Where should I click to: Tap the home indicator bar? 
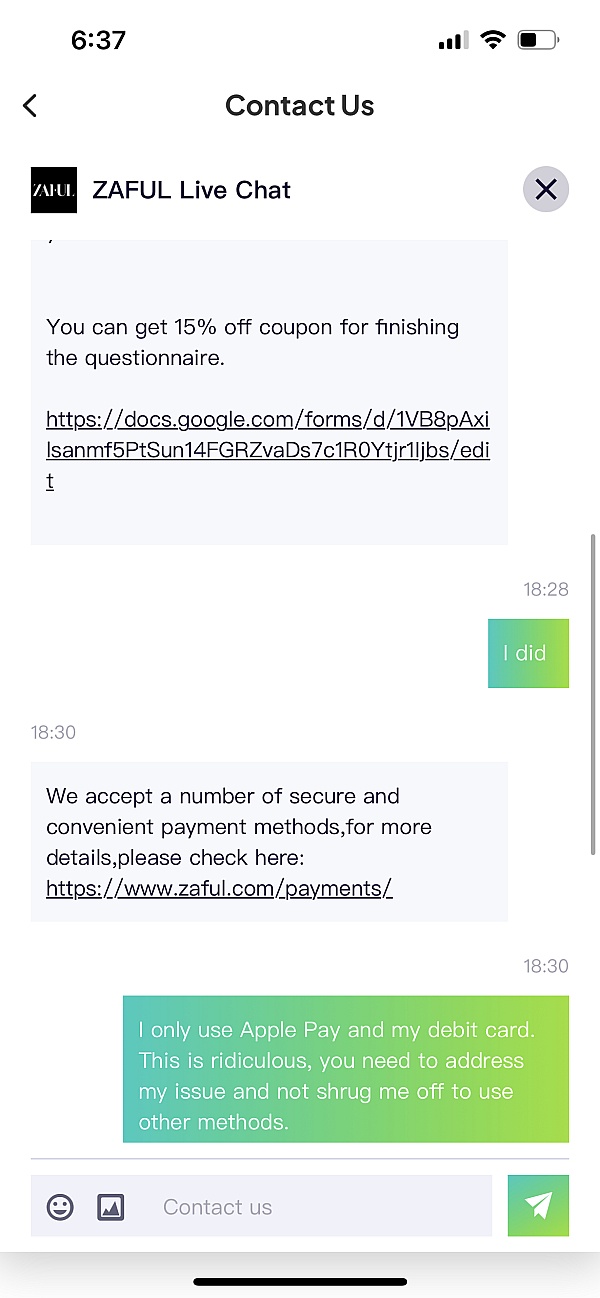[x=300, y=1281]
